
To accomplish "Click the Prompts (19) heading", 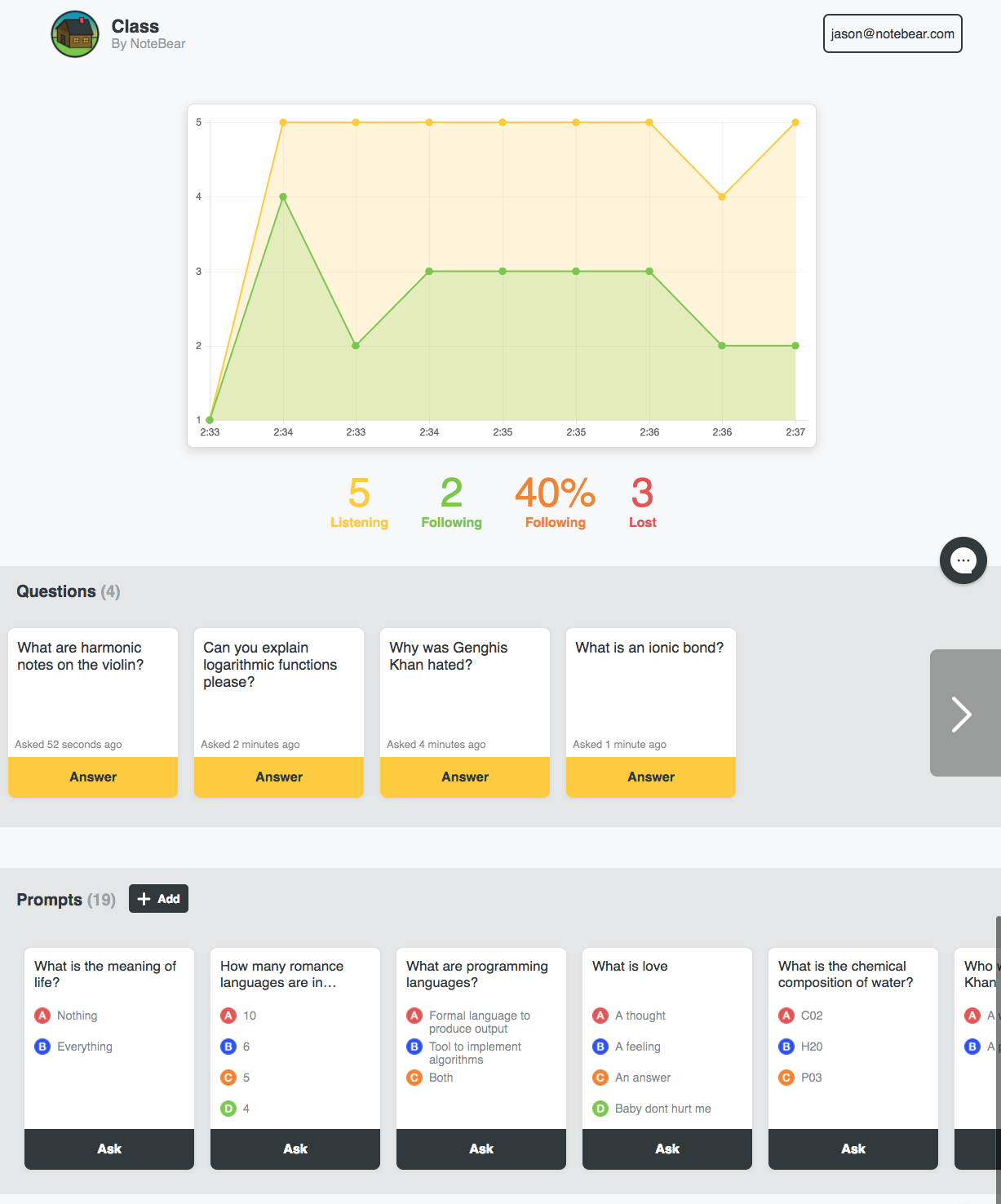I will tap(66, 899).
